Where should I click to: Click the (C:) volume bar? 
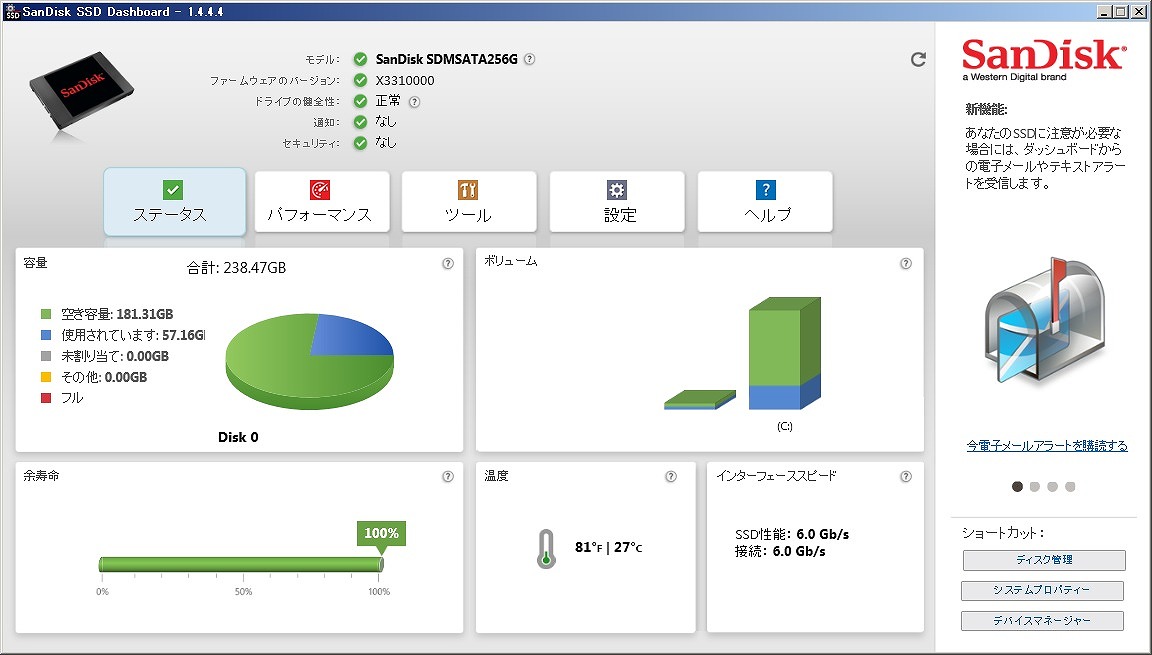pyautogui.click(x=785, y=353)
